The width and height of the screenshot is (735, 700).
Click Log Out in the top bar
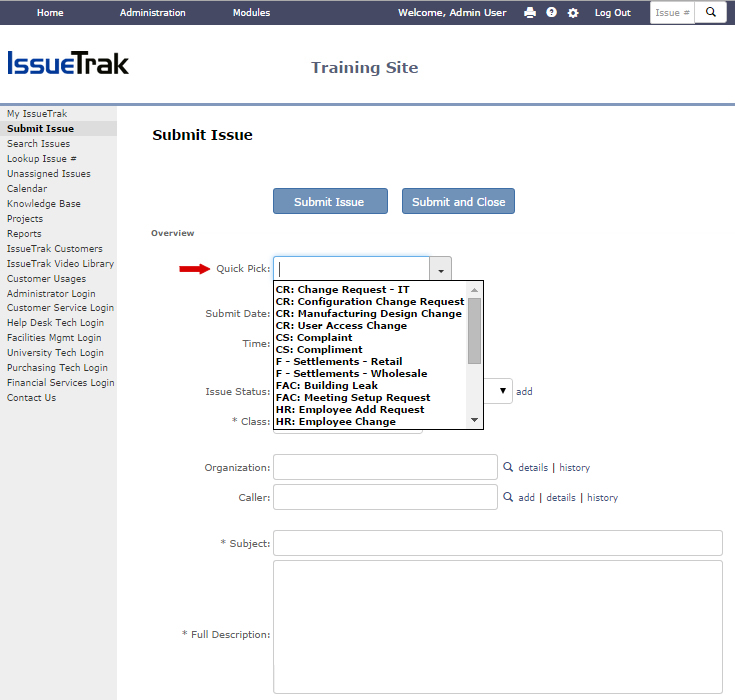pyautogui.click(x=612, y=13)
